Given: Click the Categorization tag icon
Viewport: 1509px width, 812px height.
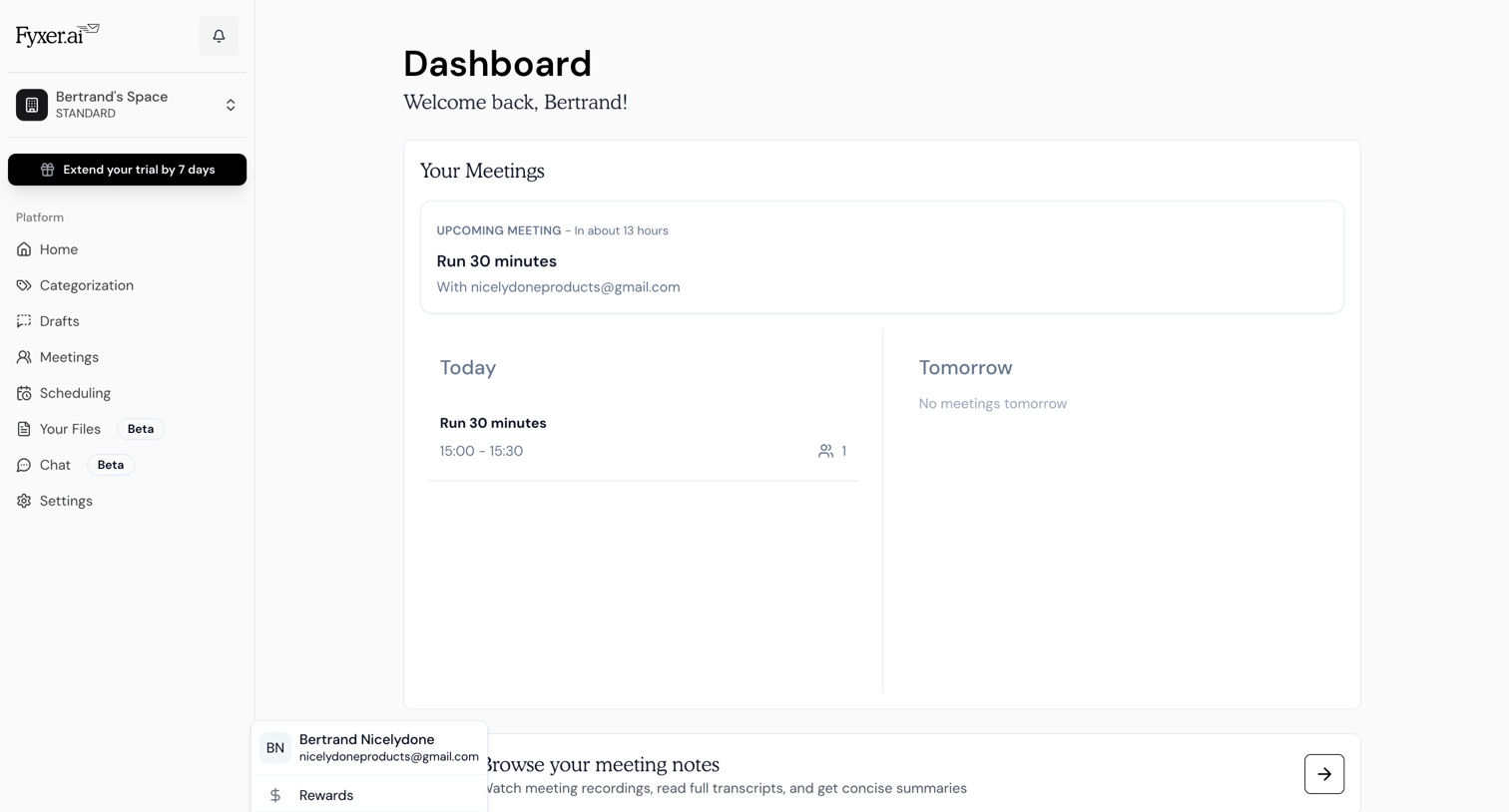Looking at the screenshot, I should (x=24, y=285).
